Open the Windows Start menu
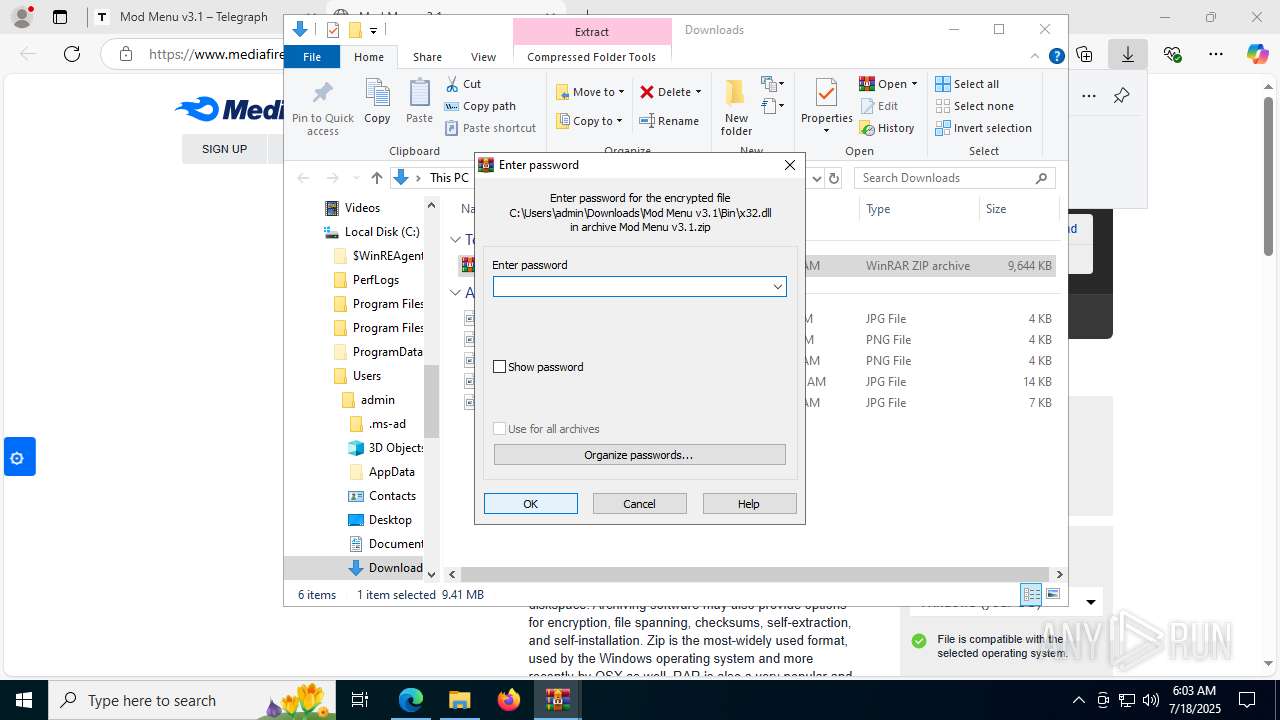This screenshot has width=1280, height=720. (x=24, y=700)
